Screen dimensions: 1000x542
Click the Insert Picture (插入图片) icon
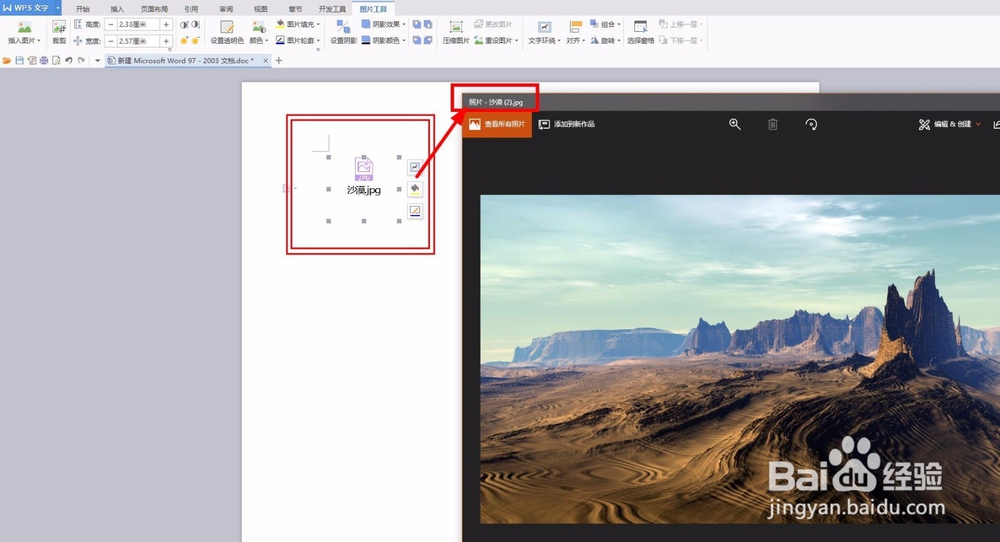pos(24,27)
